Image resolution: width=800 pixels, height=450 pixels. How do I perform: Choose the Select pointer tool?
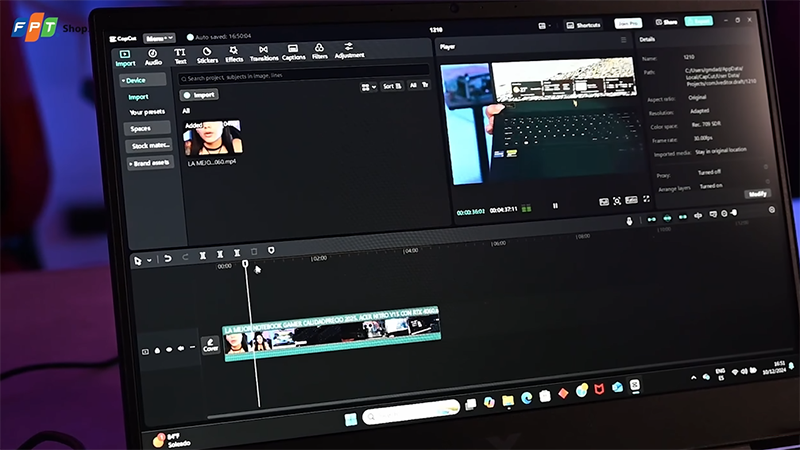coord(137,261)
